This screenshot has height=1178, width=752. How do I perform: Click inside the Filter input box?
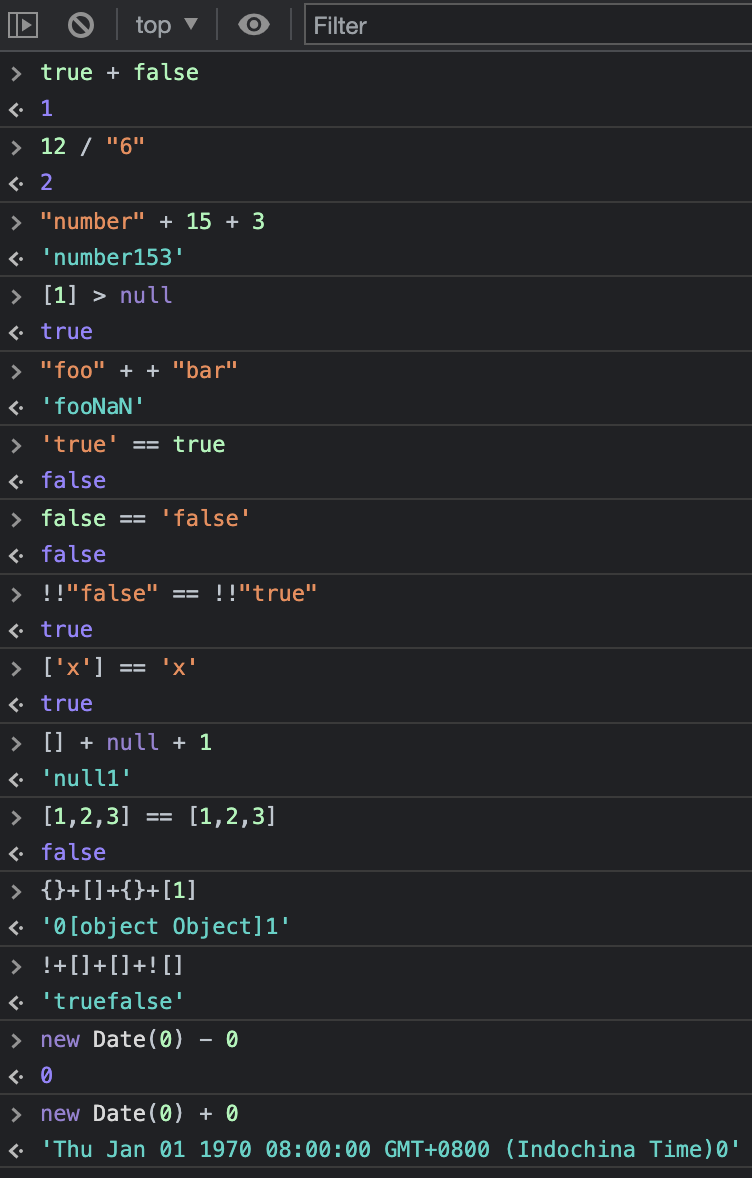[x=450, y=26]
